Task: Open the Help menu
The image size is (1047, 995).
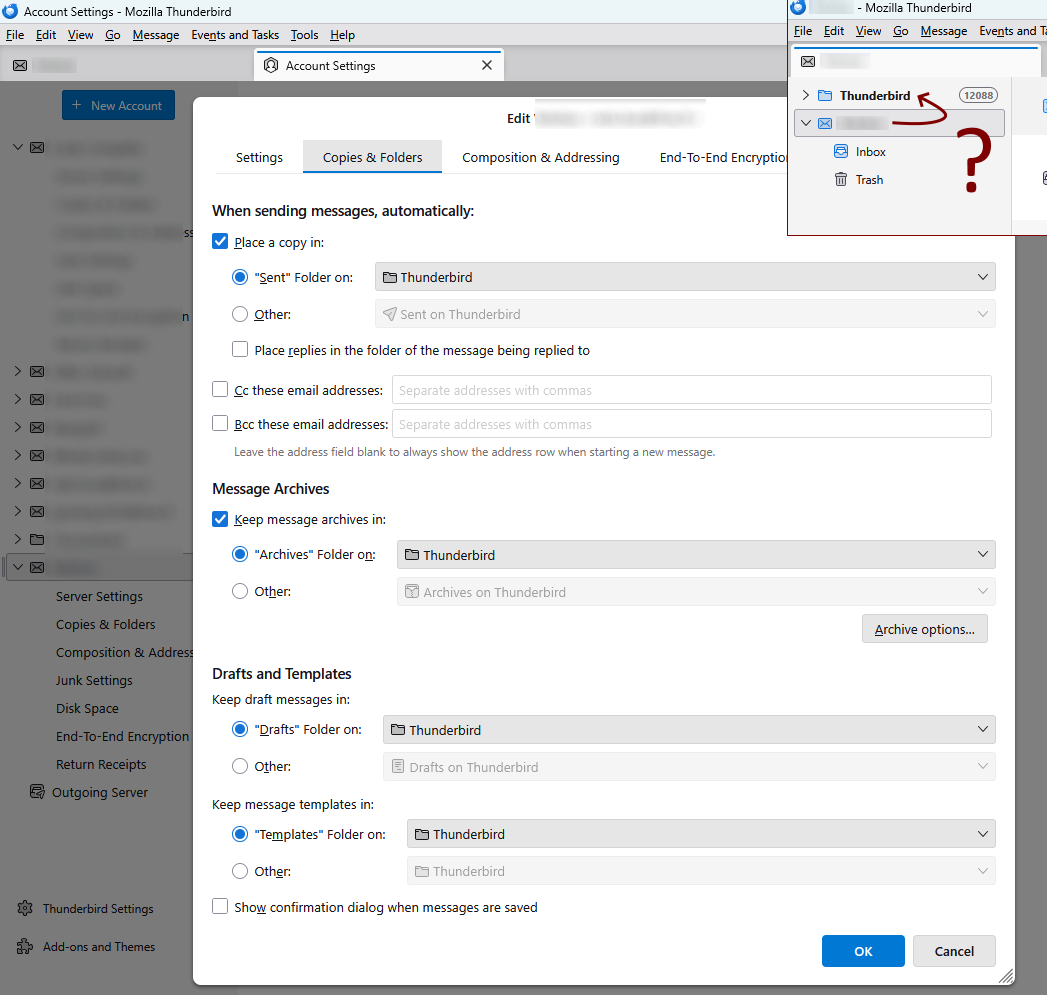Action: tap(343, 35)
